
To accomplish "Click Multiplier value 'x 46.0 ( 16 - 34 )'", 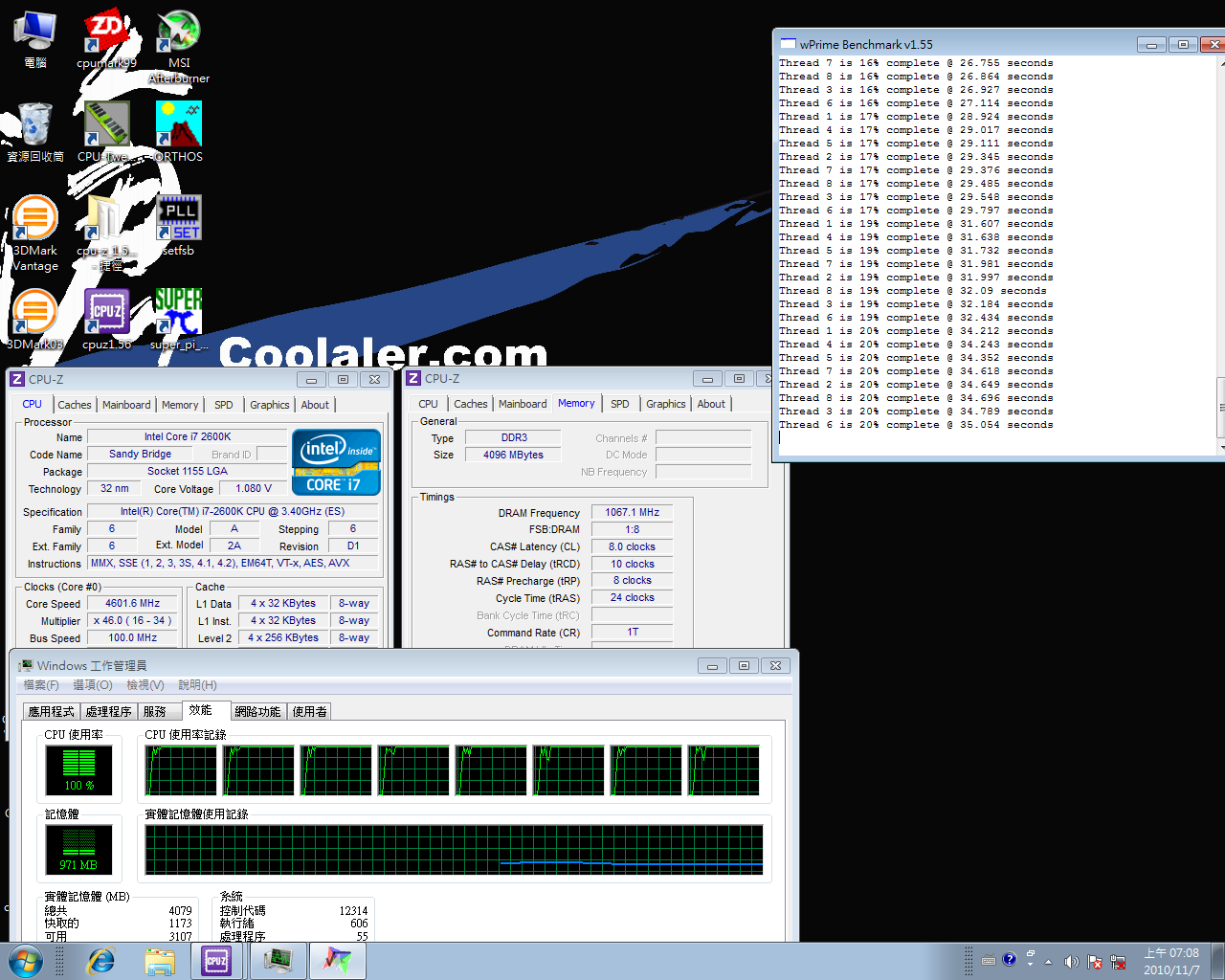I will pyautogui.click(x=133, y=621).
